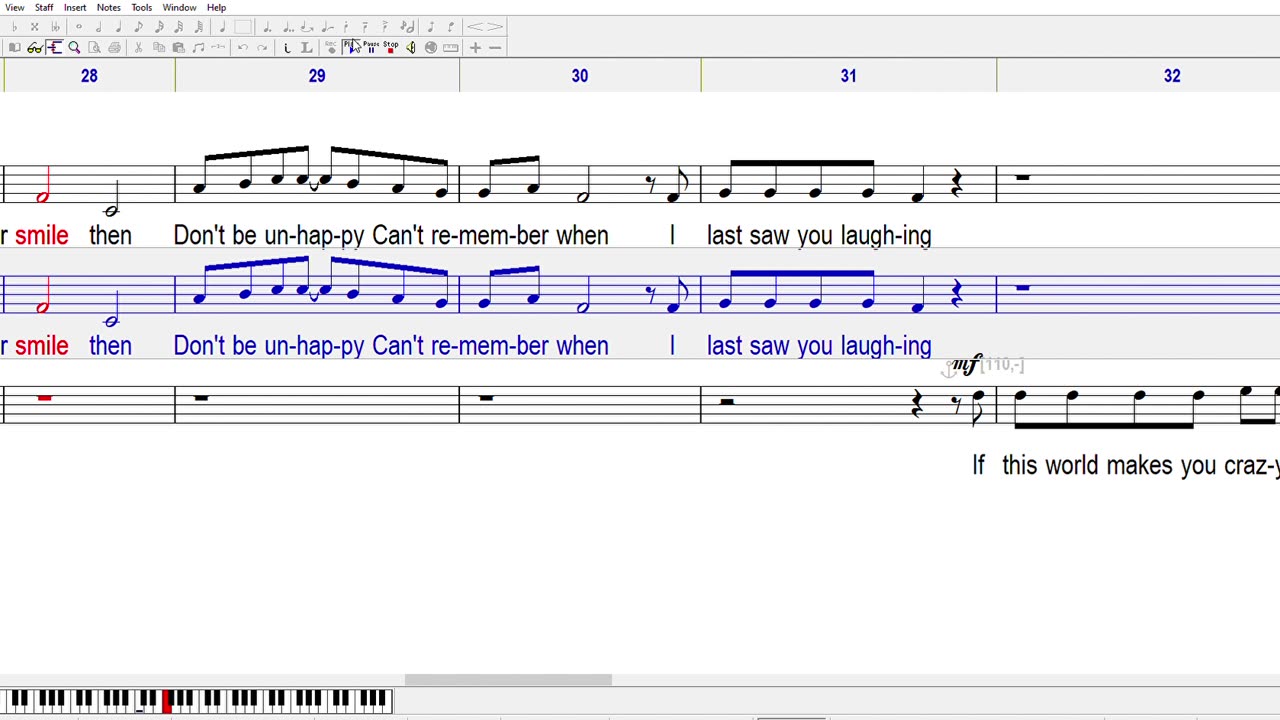The height and width of the screenshot is (720, 1280).
Task: Click the Stop button
Action: click(x=391, y=47)
